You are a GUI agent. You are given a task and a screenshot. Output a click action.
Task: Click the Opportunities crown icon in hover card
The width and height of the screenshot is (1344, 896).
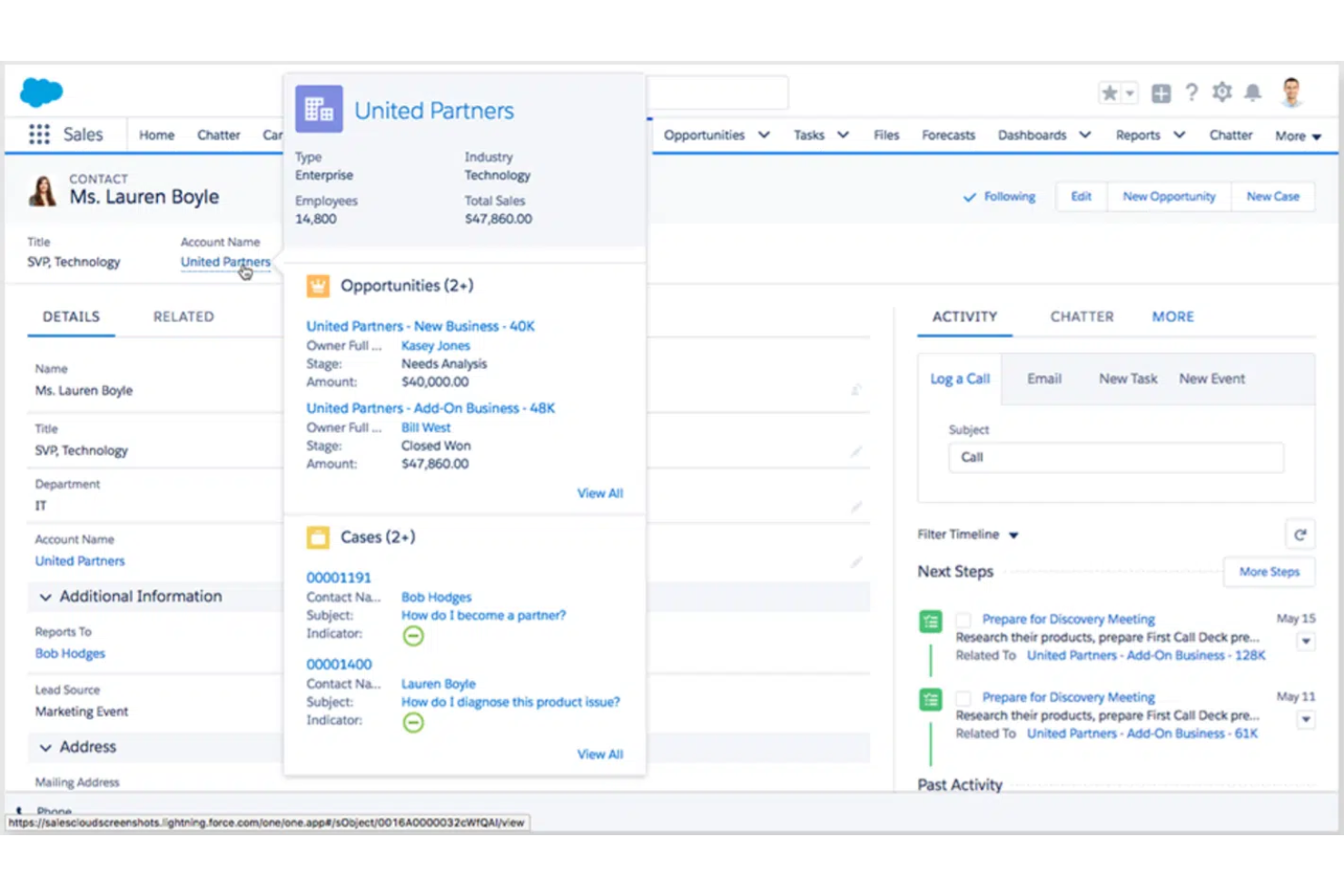pos(319,284)
